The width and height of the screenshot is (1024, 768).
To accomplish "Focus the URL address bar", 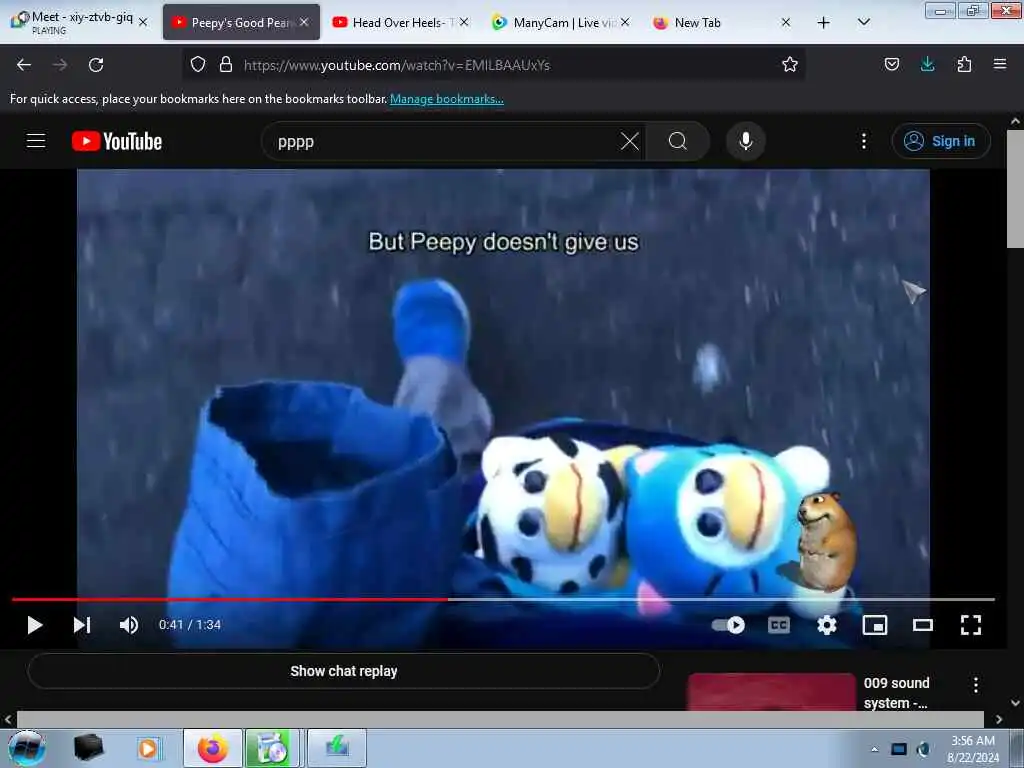I will click(x=496, y=65).
